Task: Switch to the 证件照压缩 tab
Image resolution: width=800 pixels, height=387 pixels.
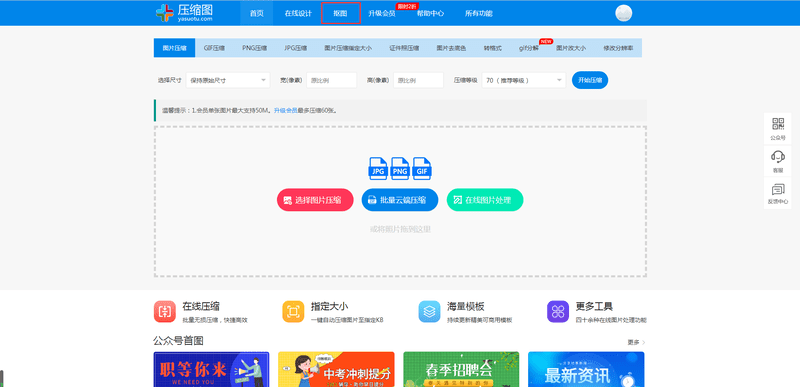Action: coord(404,47)
